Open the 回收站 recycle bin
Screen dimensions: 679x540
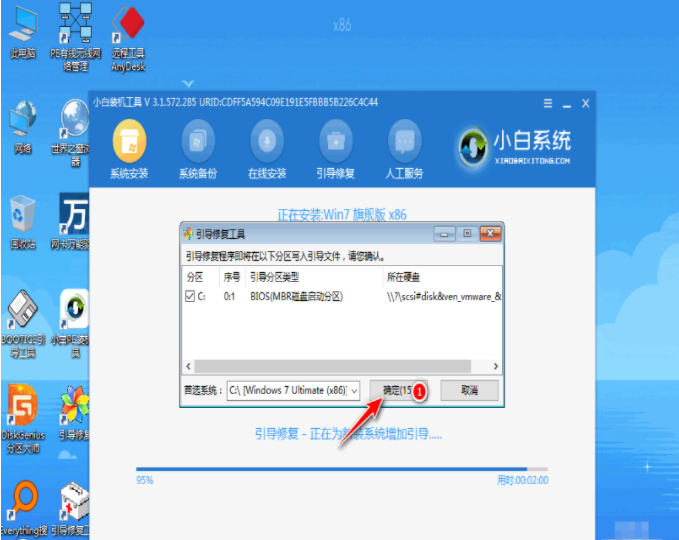point(23,222)
